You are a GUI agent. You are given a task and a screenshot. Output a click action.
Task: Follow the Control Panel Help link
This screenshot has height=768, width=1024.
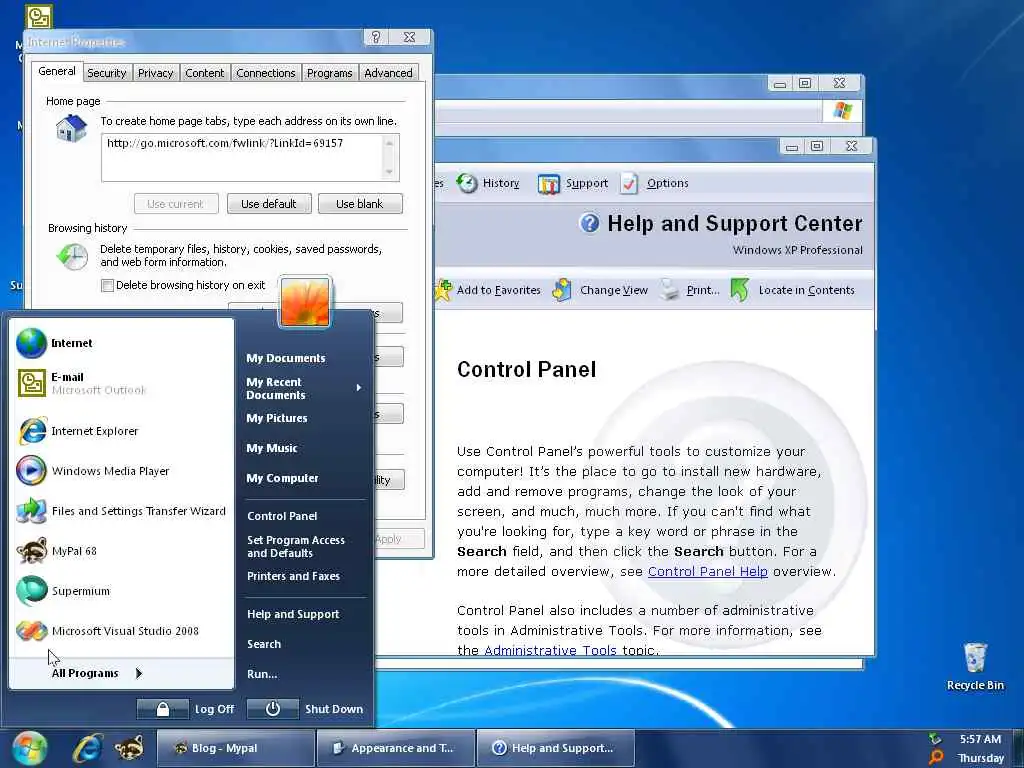707,571
